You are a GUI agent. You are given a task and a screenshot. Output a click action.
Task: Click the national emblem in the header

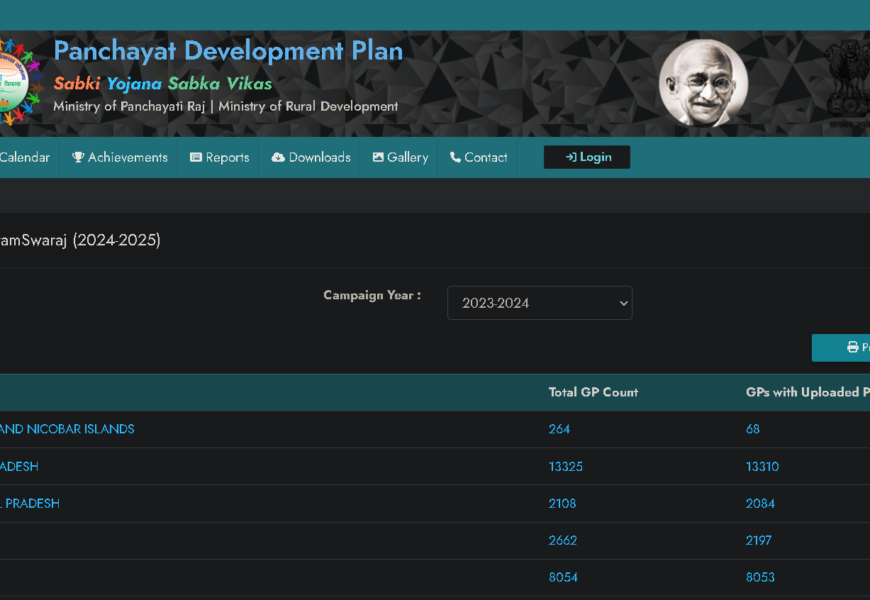(847, 83)
